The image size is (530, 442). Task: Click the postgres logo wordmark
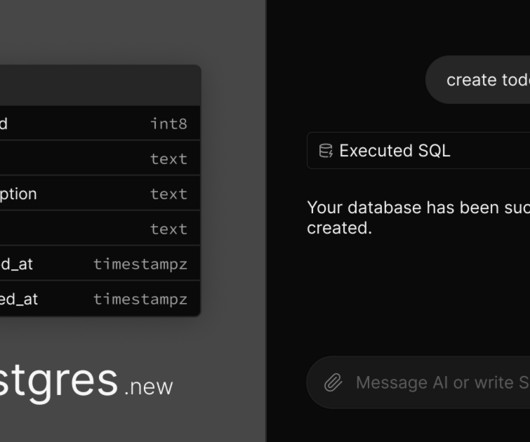59,382
